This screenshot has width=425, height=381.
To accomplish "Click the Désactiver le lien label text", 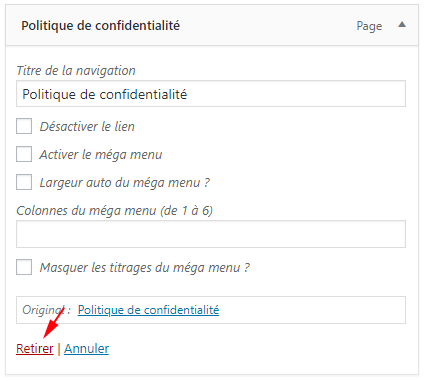I will [x=87, y=126].
